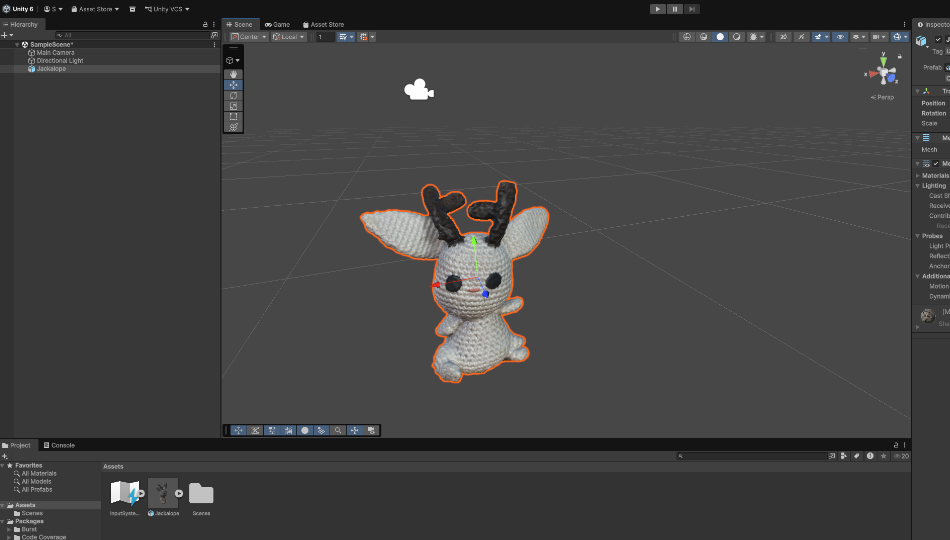Image resolution: width=950 pixels, height=540 pixels.
Task: Open the Console tab
Action: point(59,445)
